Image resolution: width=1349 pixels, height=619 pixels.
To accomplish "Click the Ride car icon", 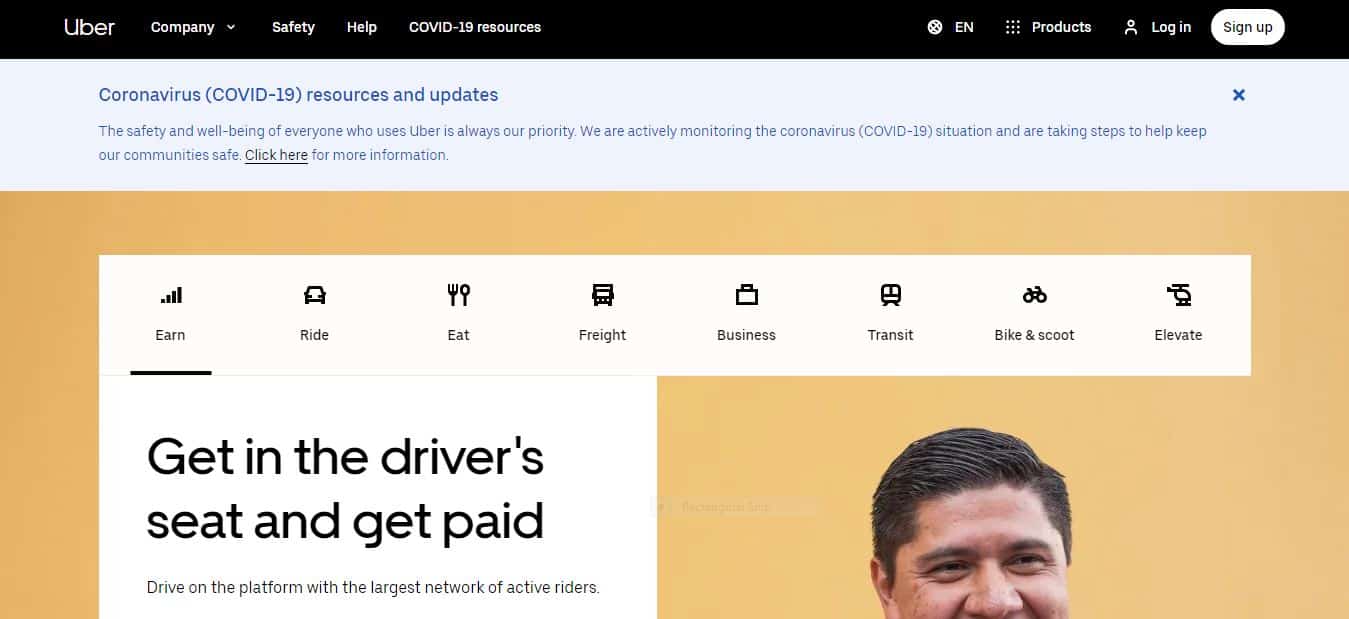I will pos(315,295).
